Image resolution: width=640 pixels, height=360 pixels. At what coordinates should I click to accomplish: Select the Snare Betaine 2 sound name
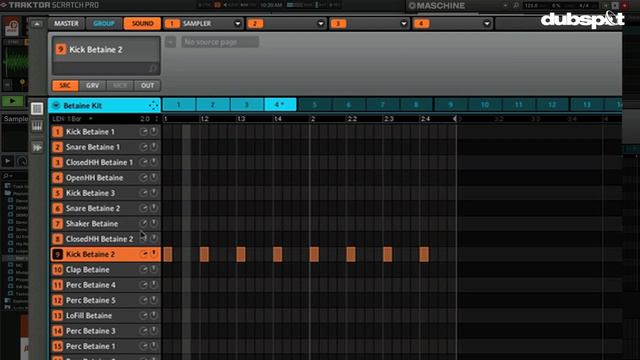[x=93, y=209]
